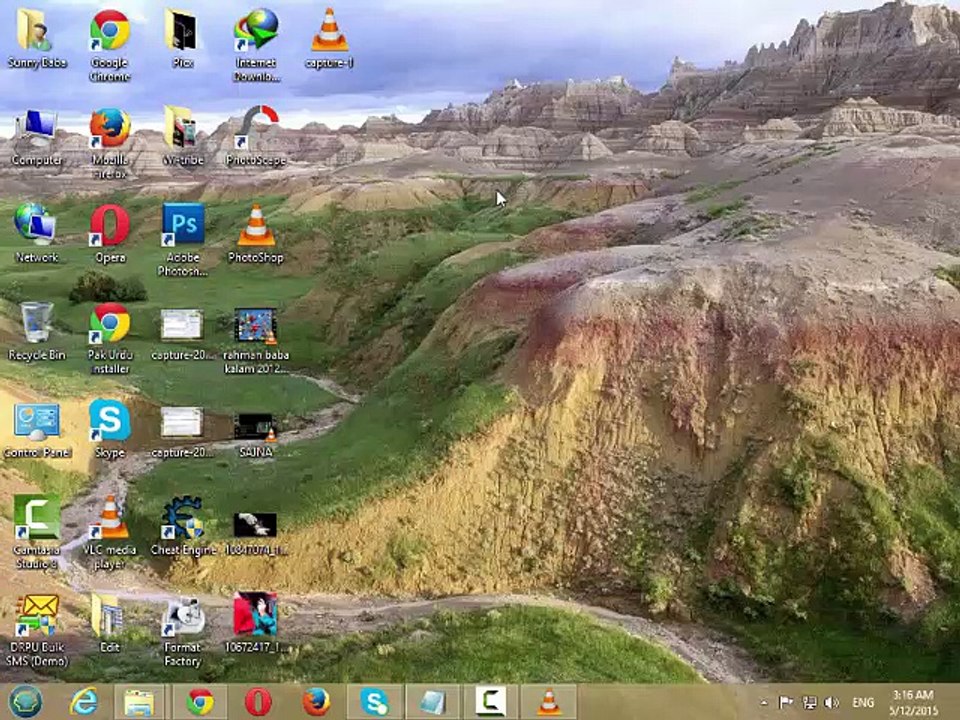Open Internet Explorer from taskbar
This screenshot has height=720, width=960.
pos(84,702)
